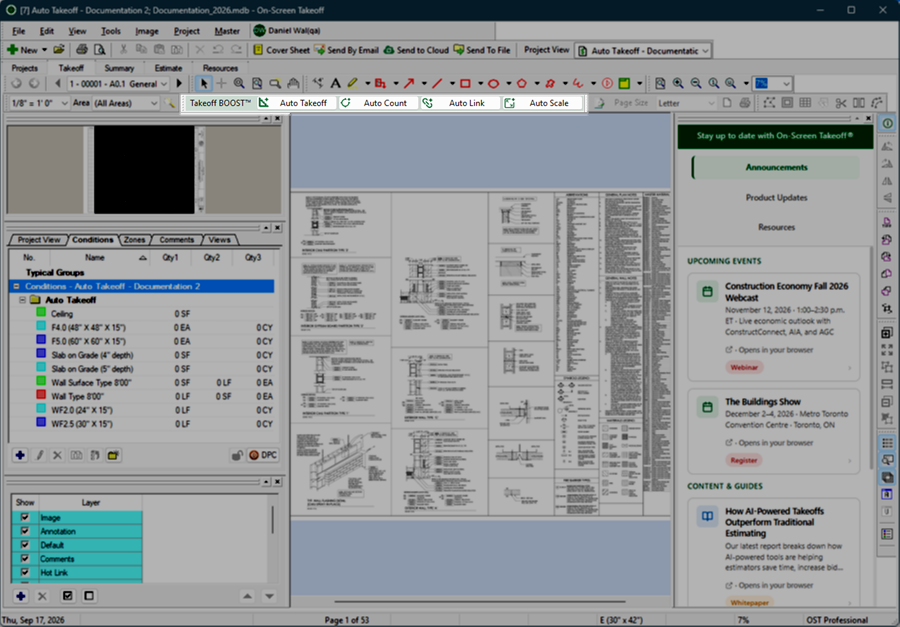Toggle the Hot Link layer checkbox
This screenshot has height=627, width=900.
(25, 572)
